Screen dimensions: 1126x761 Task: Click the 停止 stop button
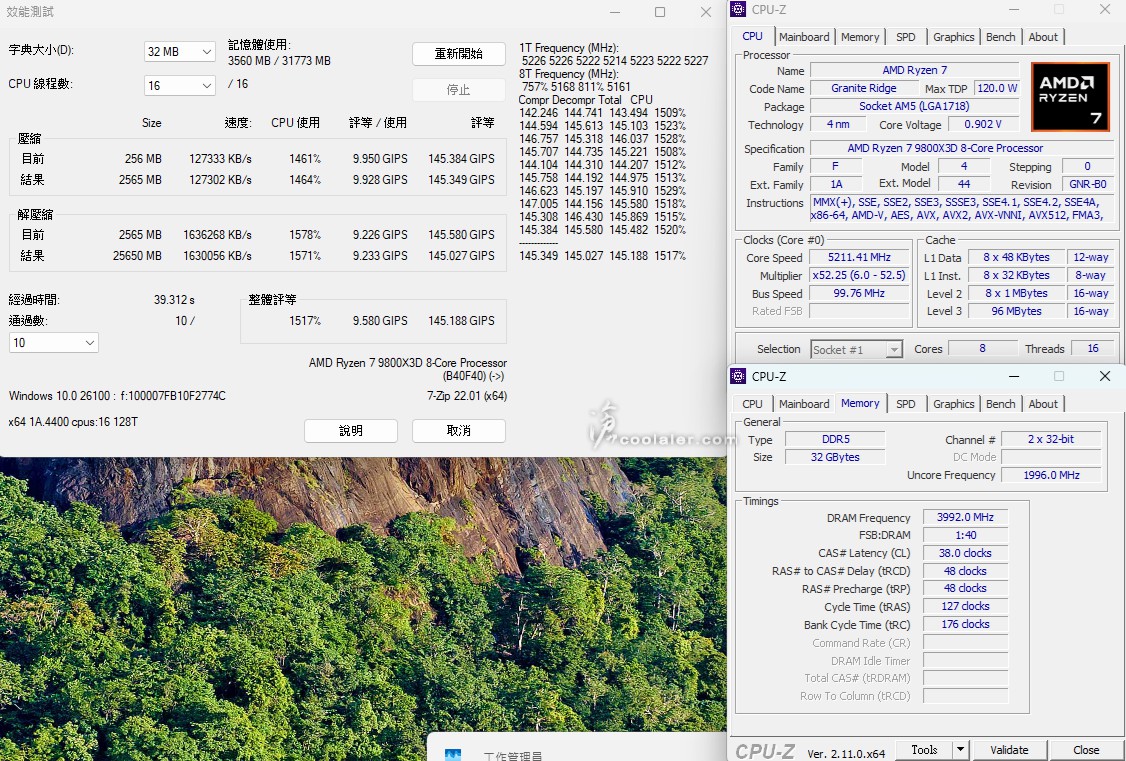459,90
